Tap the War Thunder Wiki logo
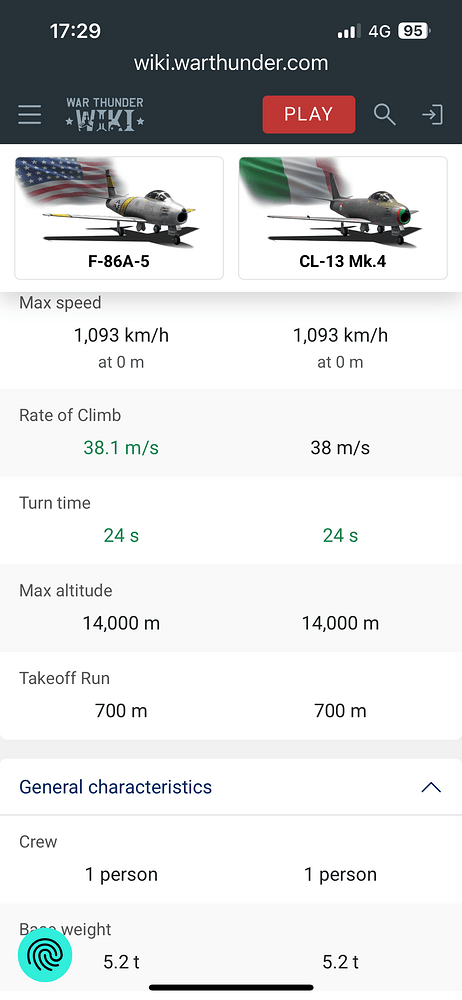The height and width of the screenshot is (1000, 462). (105, 115)
